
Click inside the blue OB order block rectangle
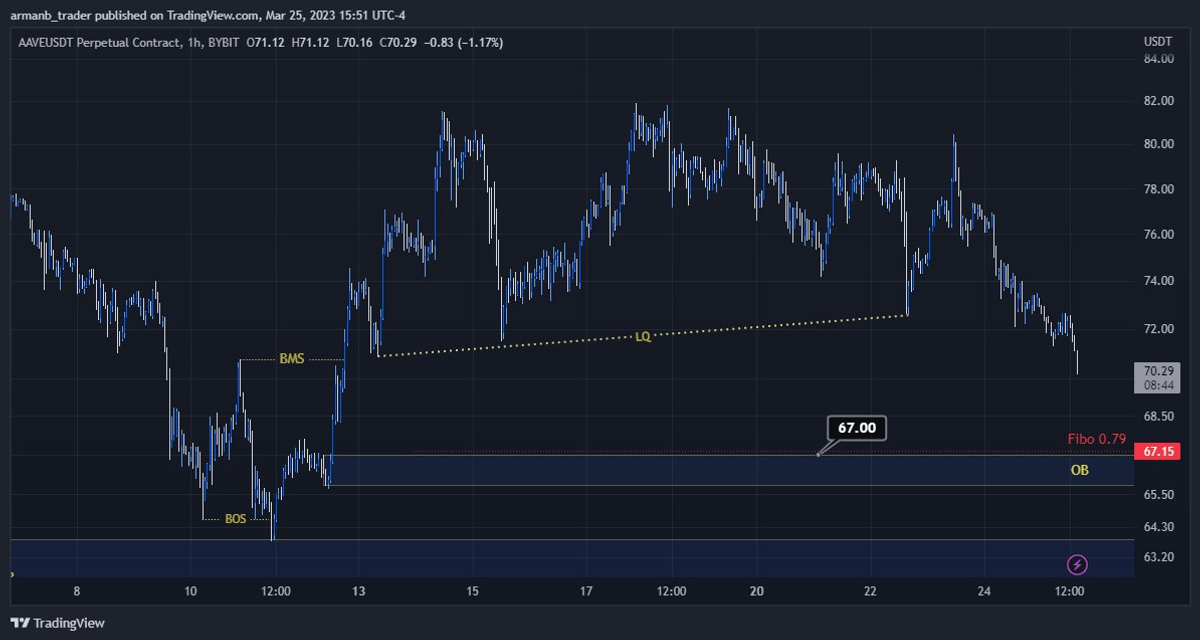point(700,471)
